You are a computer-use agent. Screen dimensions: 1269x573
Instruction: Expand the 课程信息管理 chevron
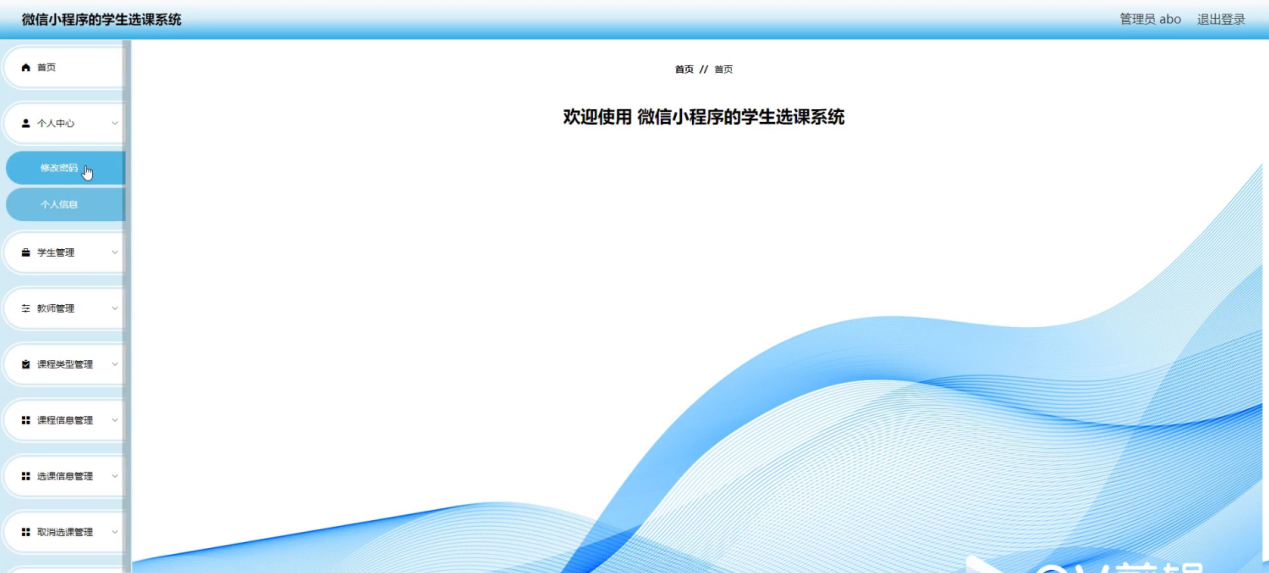115,421
